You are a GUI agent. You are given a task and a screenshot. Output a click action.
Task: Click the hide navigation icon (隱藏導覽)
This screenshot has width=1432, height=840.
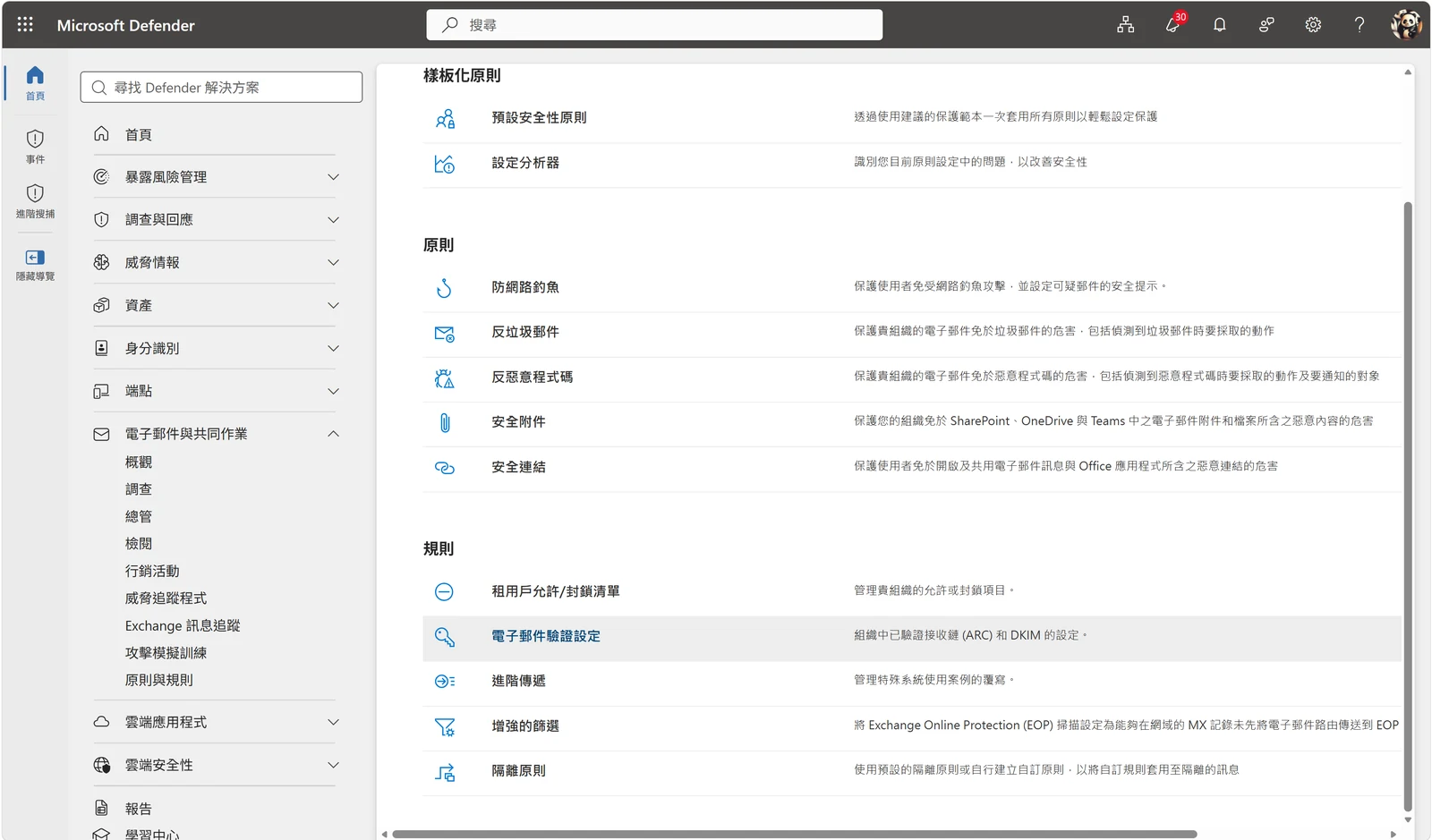pyautogui.click(x=35, y=265)
